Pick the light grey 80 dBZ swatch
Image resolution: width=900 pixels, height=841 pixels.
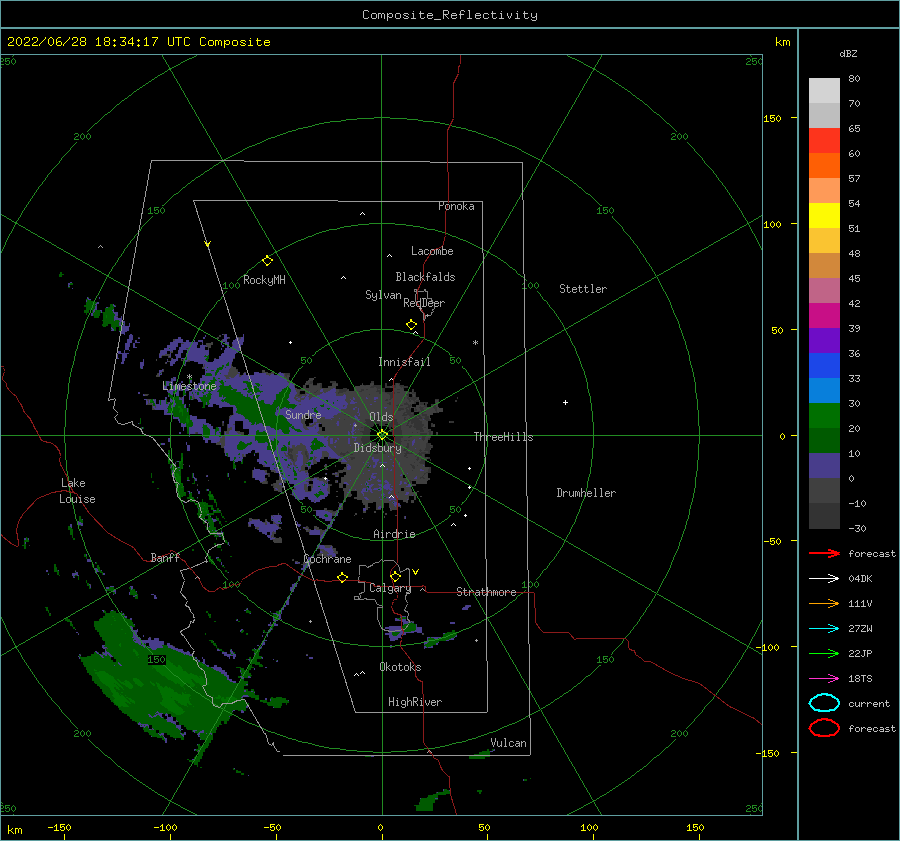coord(824,91)
